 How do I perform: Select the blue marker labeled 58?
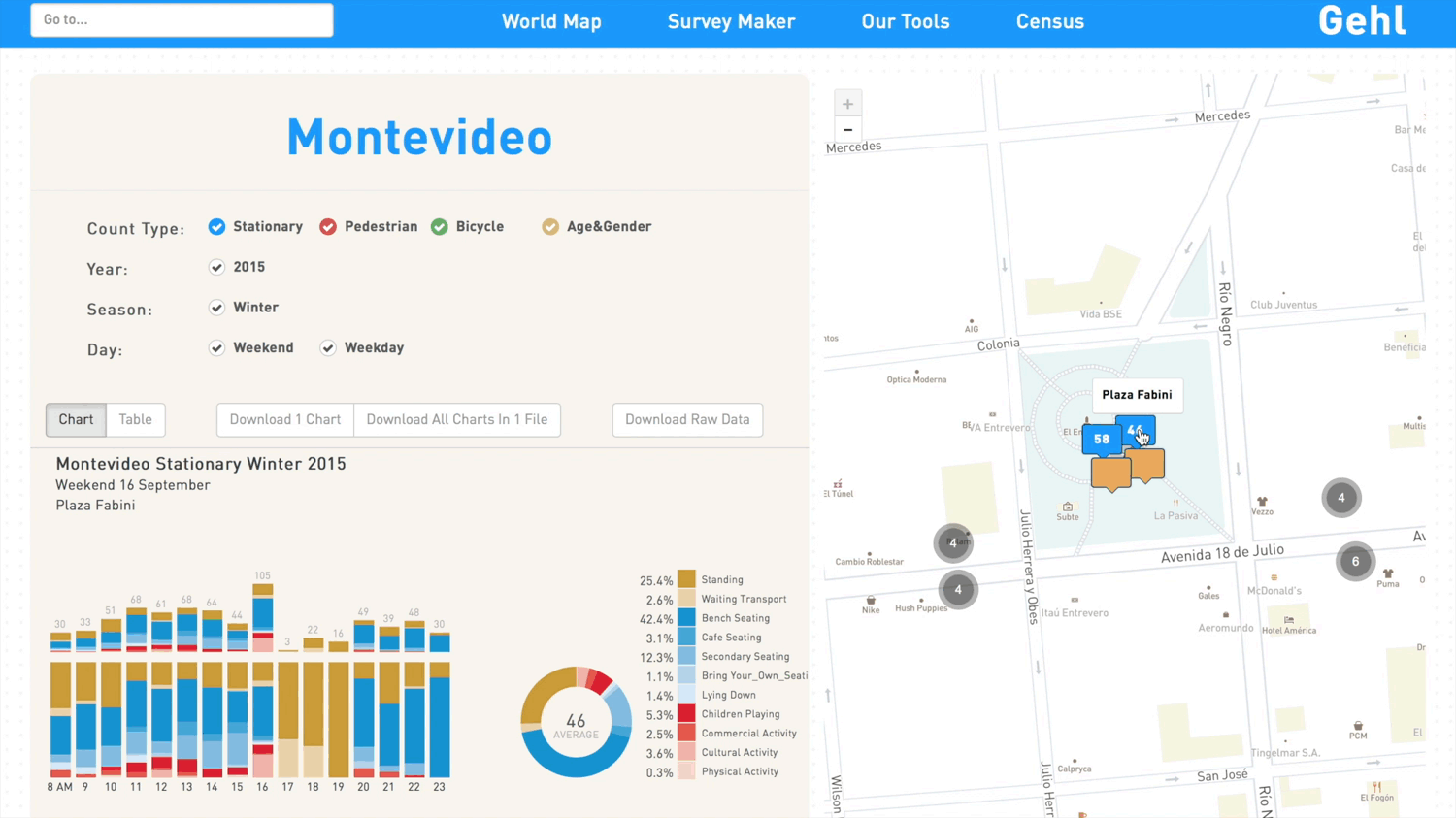coord(1101,439)
